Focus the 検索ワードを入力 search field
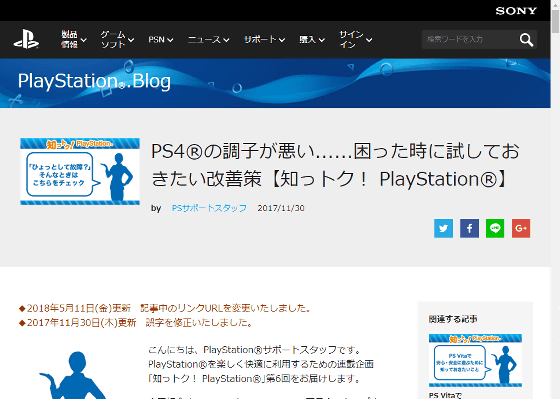Viewport: 560px width, 399px height. pyautogui.click(x=470, y=39)
